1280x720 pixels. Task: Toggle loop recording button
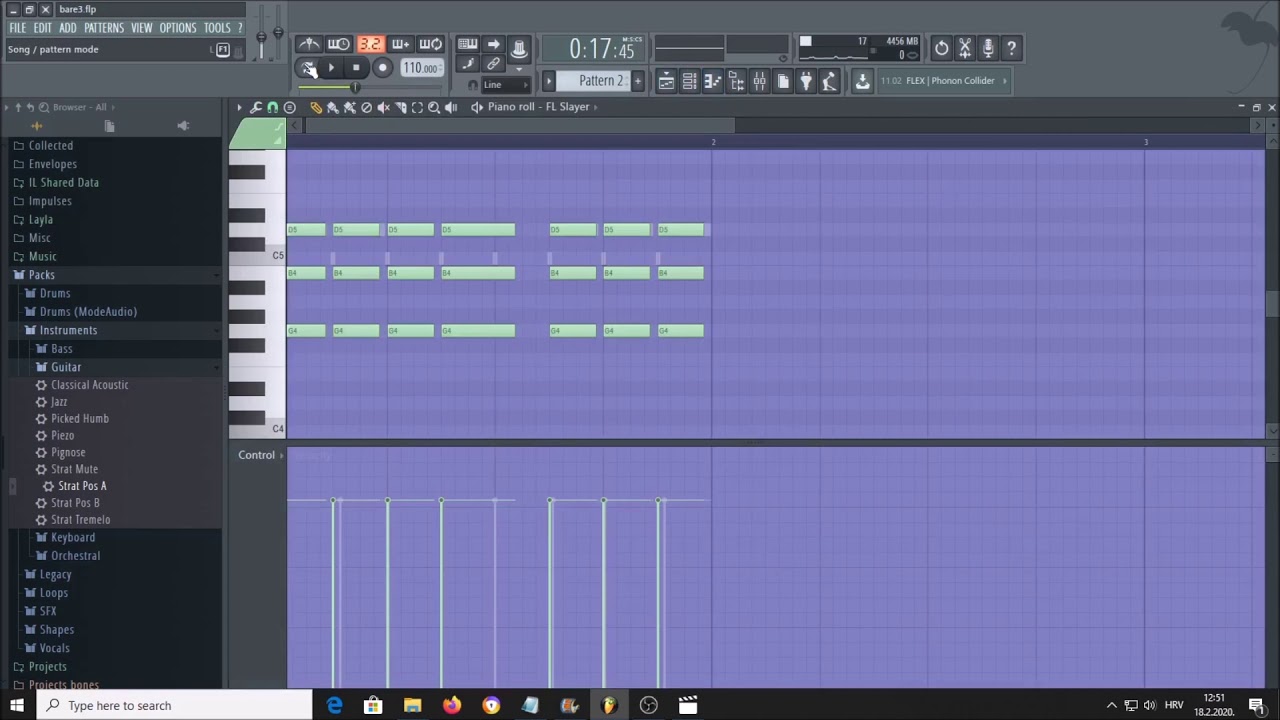coord(430,44)
